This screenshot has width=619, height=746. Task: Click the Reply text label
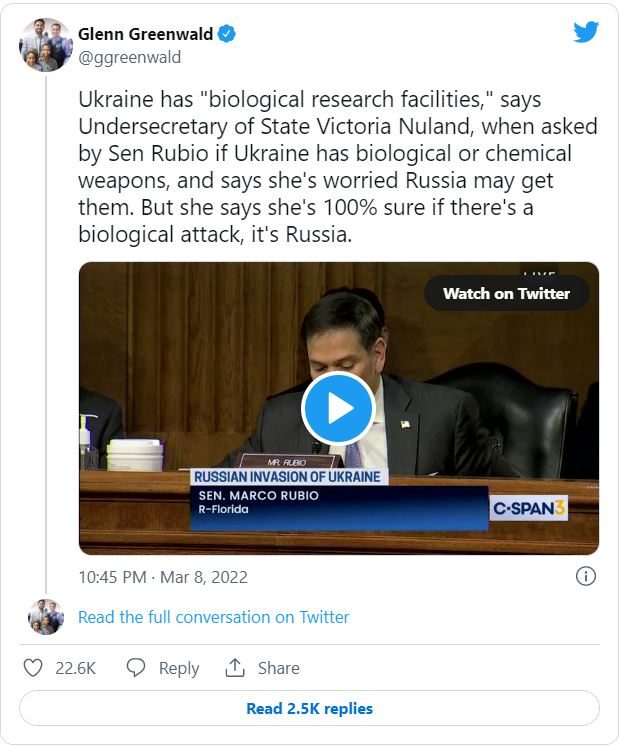coord(179,668)
